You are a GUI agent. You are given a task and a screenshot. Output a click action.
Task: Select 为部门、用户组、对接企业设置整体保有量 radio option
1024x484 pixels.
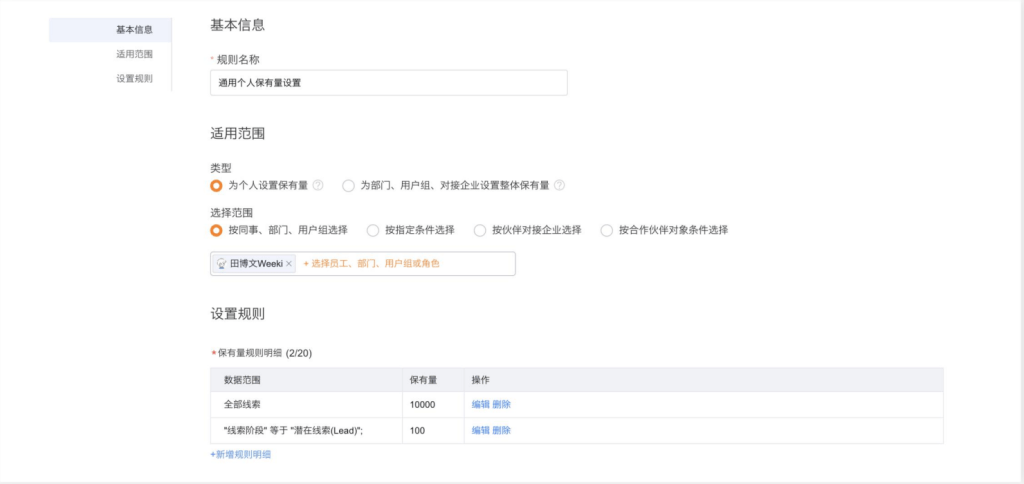pos(349,185)
